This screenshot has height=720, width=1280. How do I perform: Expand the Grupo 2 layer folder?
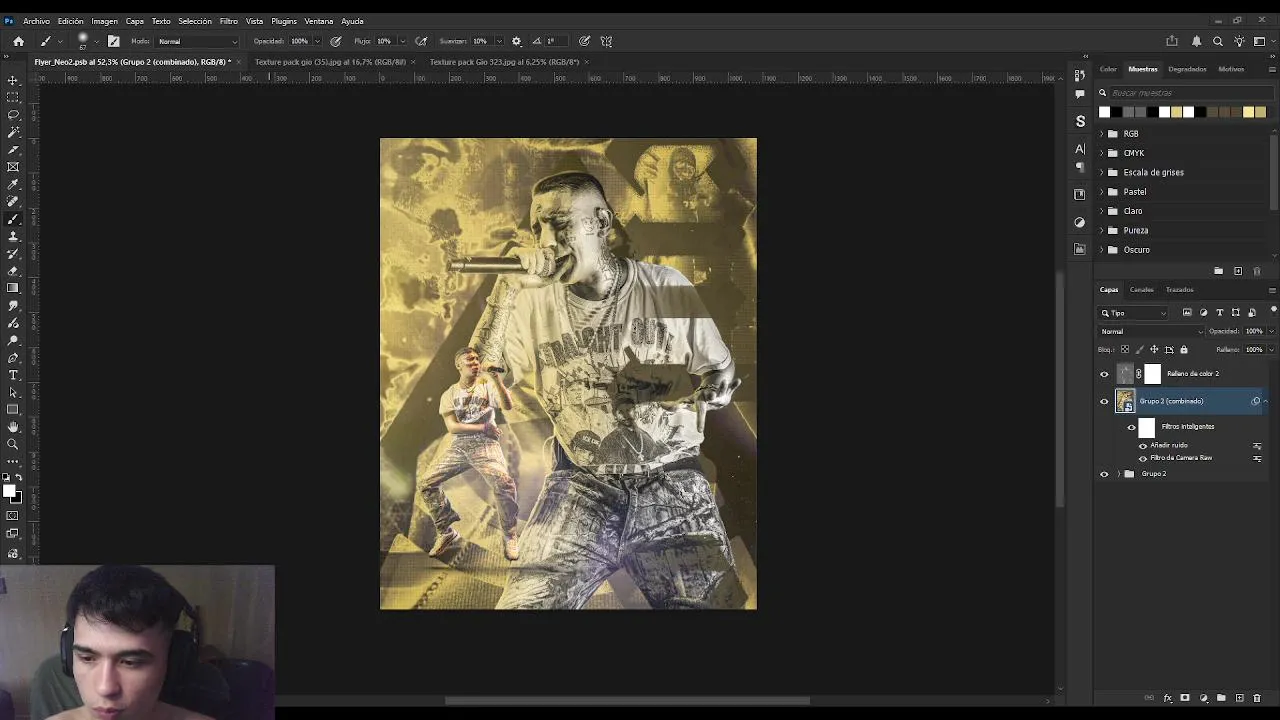click(1118, 474)
